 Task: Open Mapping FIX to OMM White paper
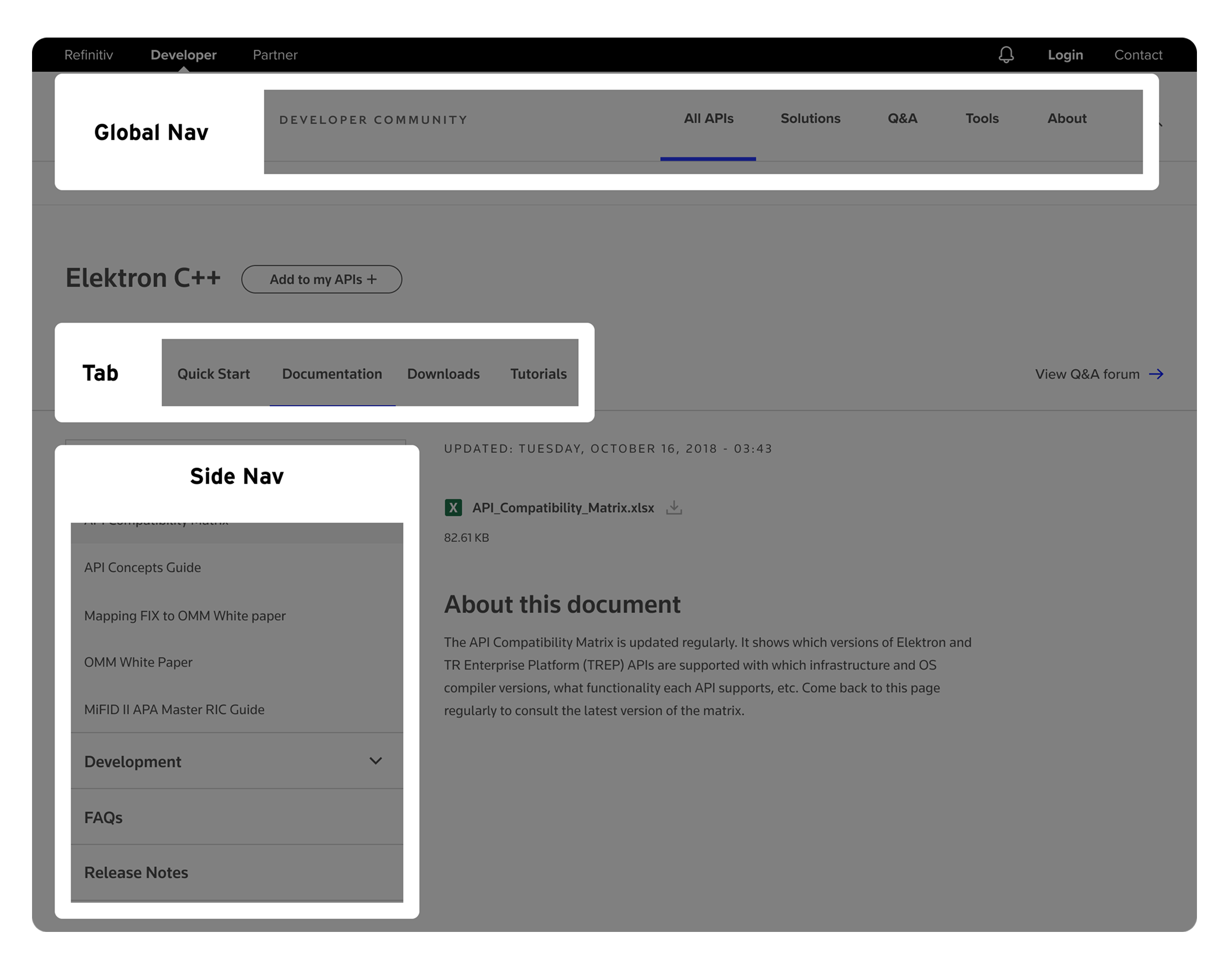coord(185,616)
